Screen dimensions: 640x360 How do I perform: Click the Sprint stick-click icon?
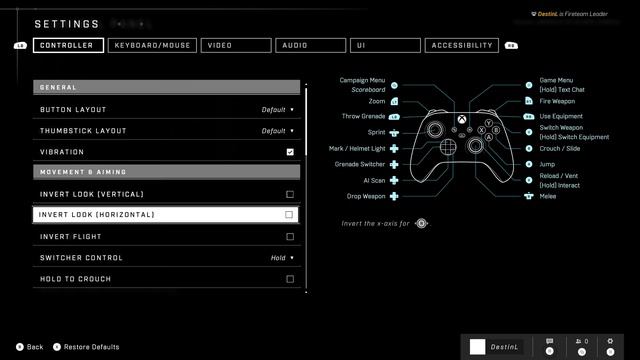[x=394, y=133]
